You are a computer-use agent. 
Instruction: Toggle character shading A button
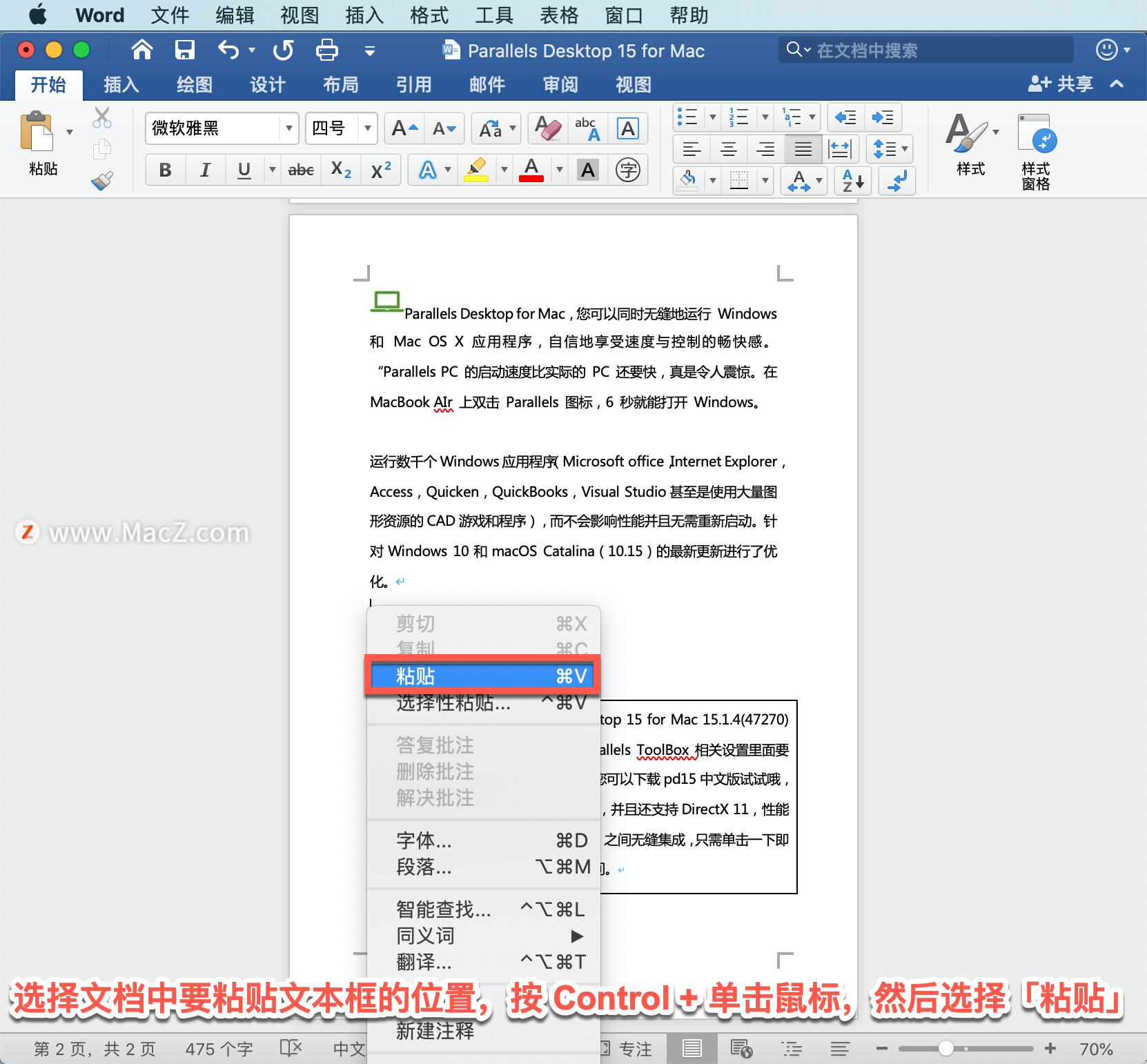click(588, 170)
